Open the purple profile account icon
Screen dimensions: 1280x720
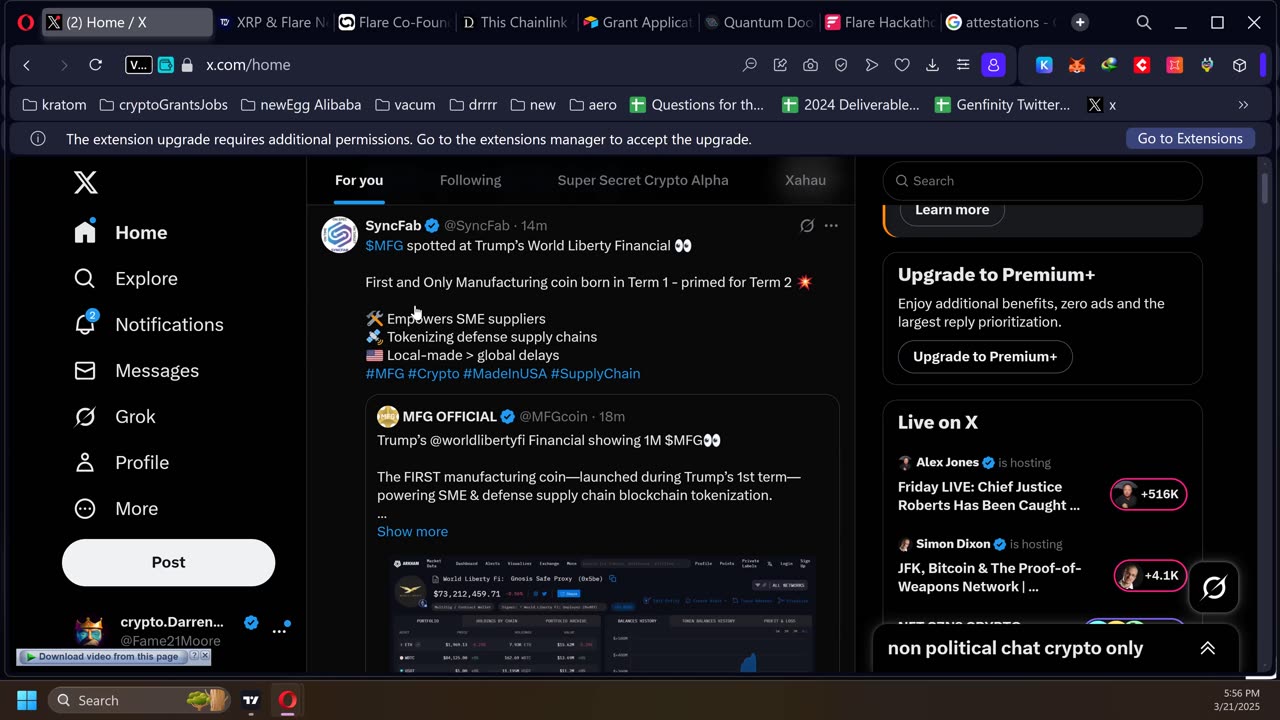pyautogui.click(x=993, y=65)
